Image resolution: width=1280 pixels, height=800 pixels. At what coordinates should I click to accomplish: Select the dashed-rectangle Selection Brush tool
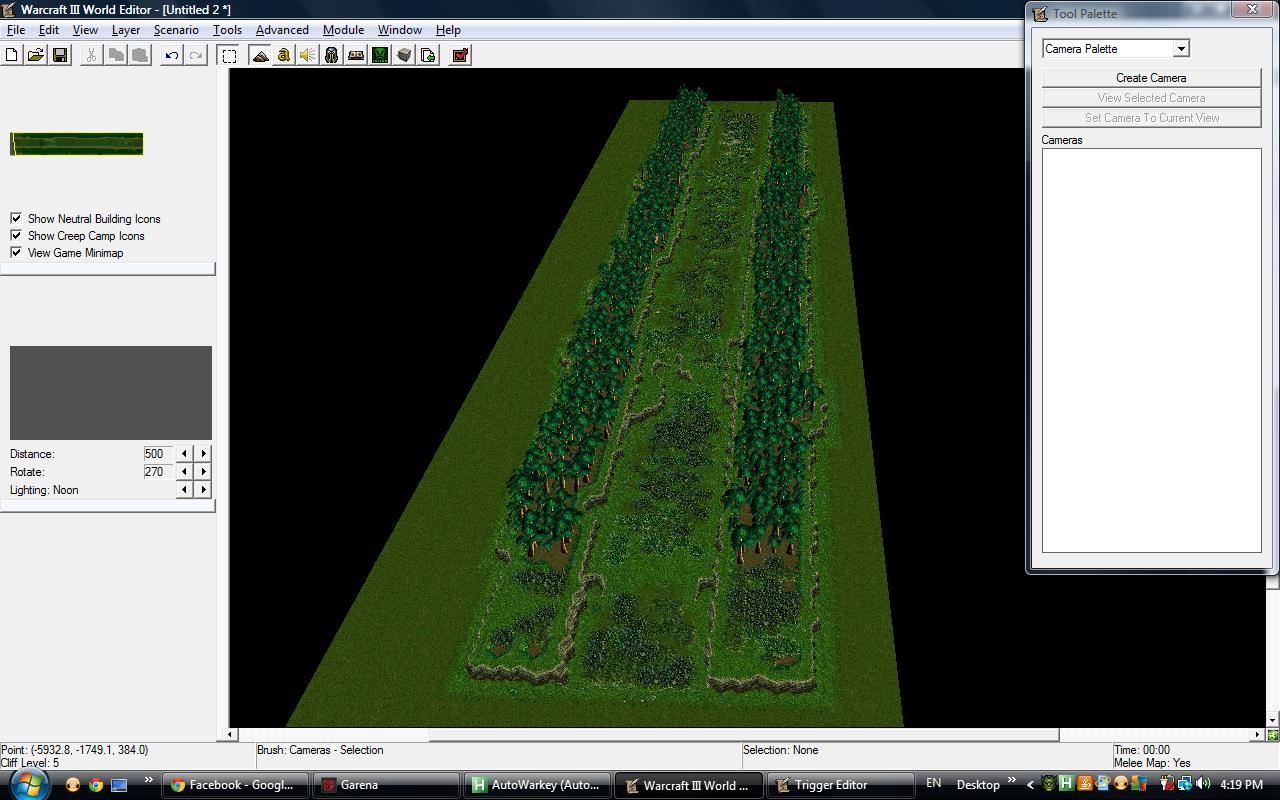coord(229,55)
